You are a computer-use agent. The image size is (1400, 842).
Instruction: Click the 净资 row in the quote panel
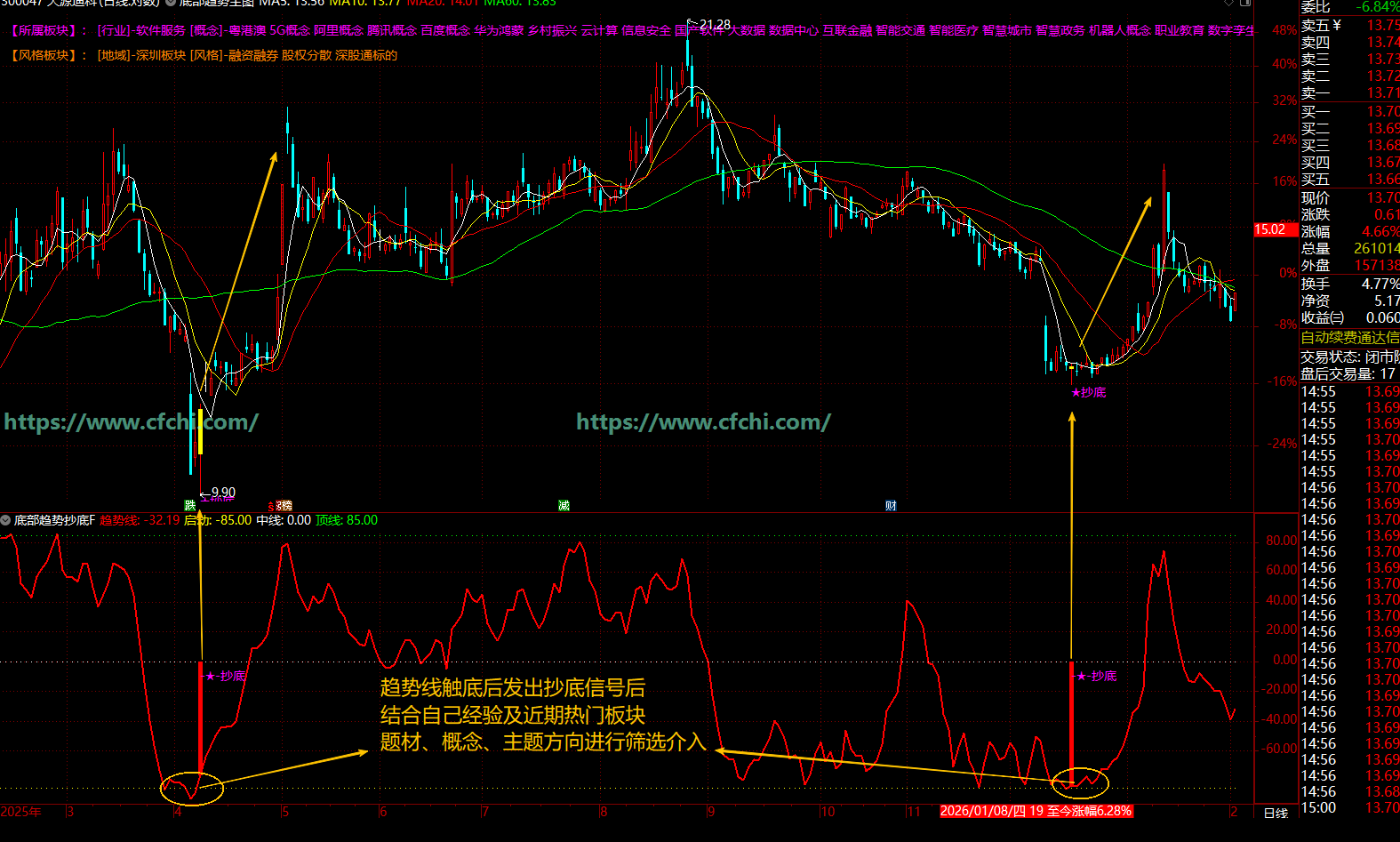pos(1349,301)
